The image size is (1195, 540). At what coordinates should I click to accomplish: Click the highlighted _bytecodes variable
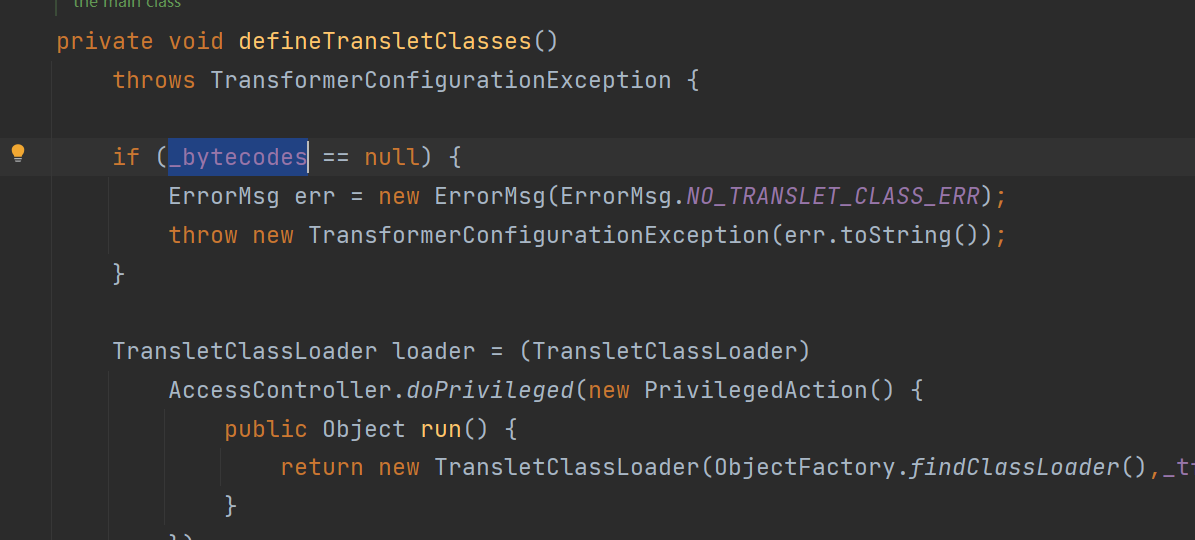pyautogui.click(x=238, y=157)
